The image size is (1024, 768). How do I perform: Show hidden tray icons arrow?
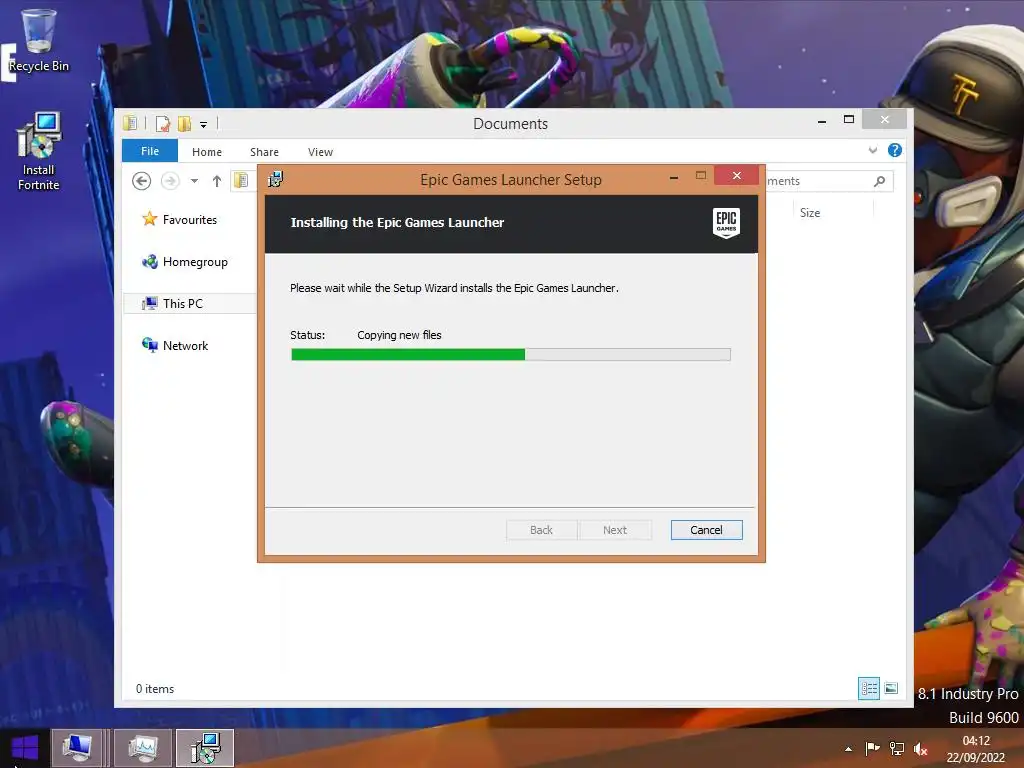pos(848,749)
